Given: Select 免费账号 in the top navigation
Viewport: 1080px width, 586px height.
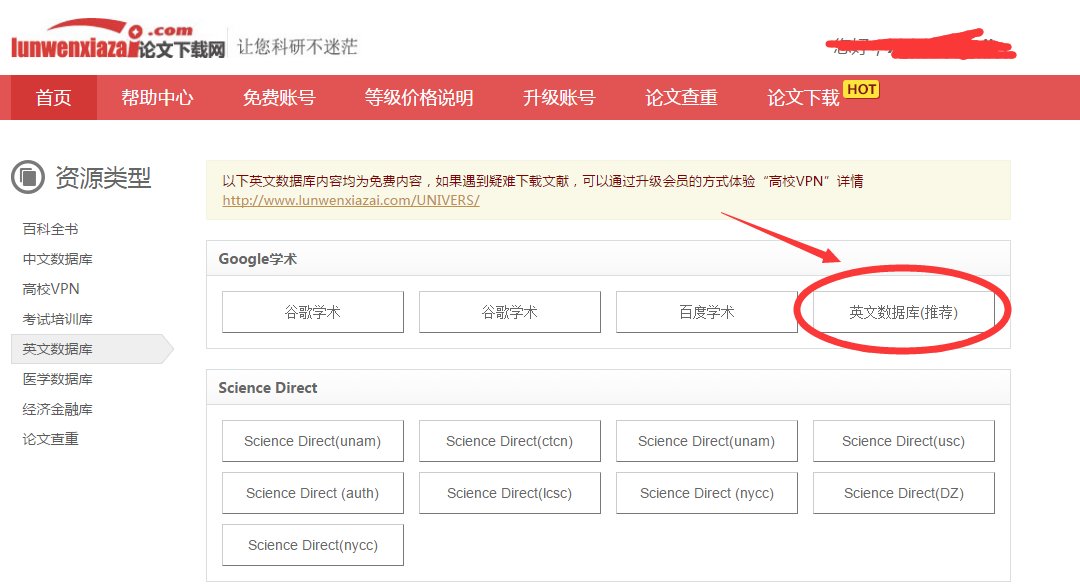Looking at the screenshot, I should pos(279,98).
